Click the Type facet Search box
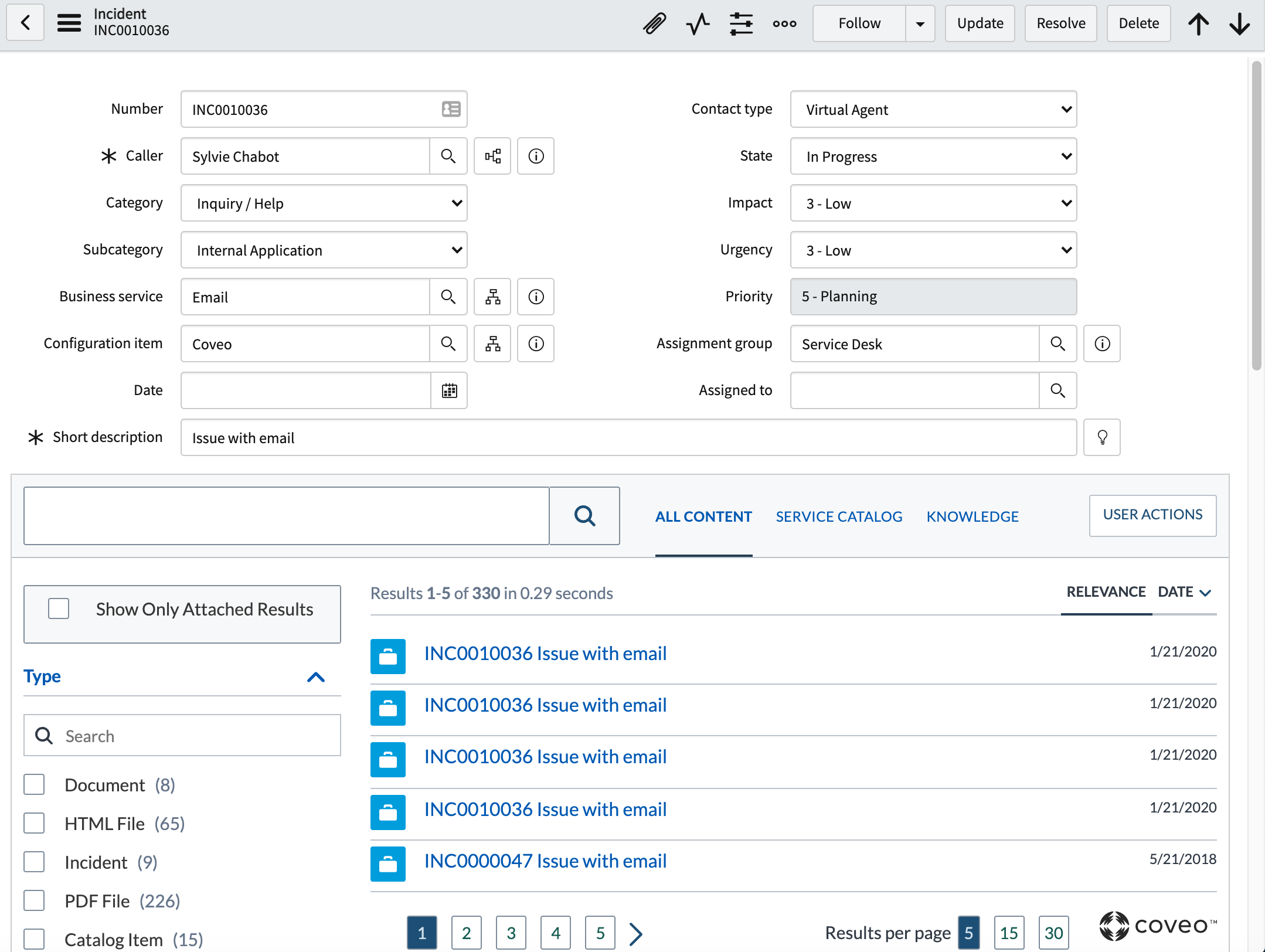The width and height of the screenshot is (1265, 952). tap(182, 735)
